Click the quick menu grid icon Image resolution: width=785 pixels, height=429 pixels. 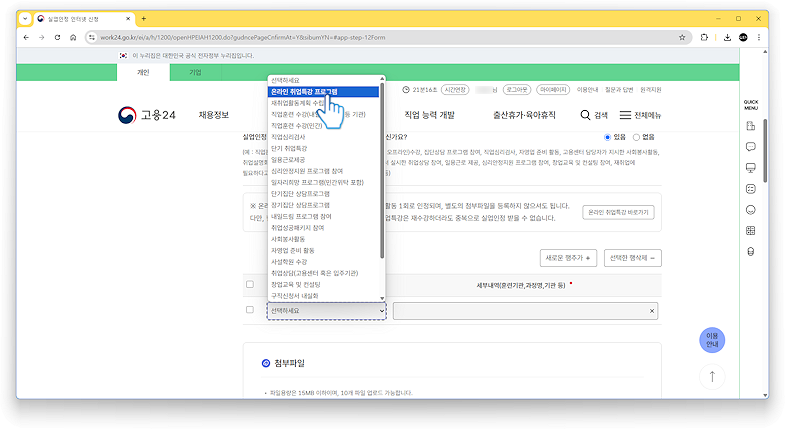750,231
